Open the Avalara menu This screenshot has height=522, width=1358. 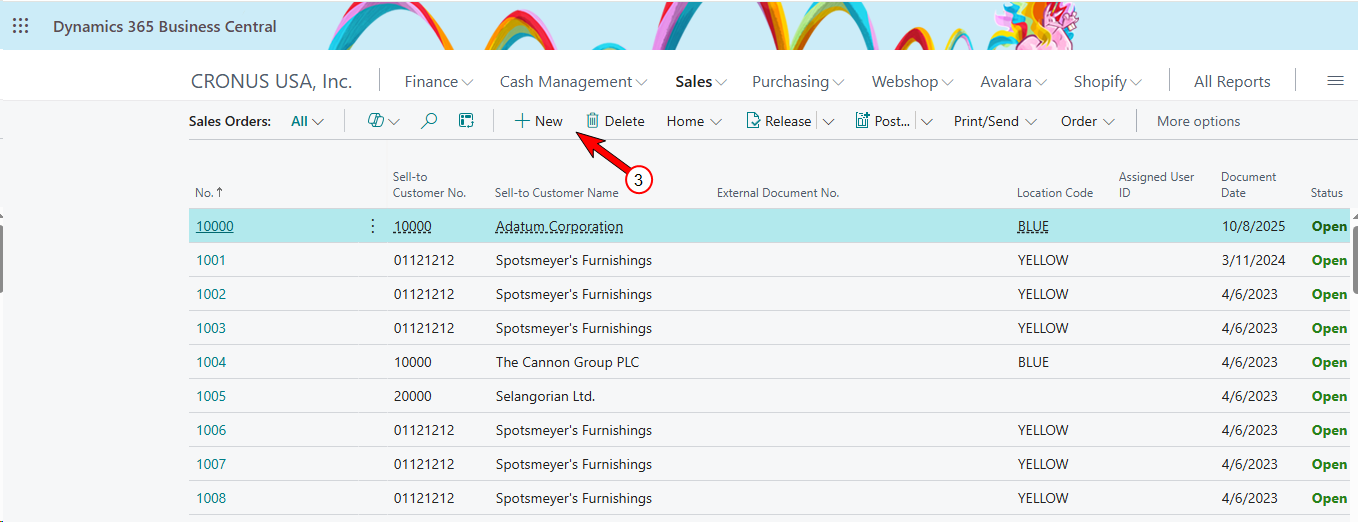pyautogui.click(x=1013, y=82)
